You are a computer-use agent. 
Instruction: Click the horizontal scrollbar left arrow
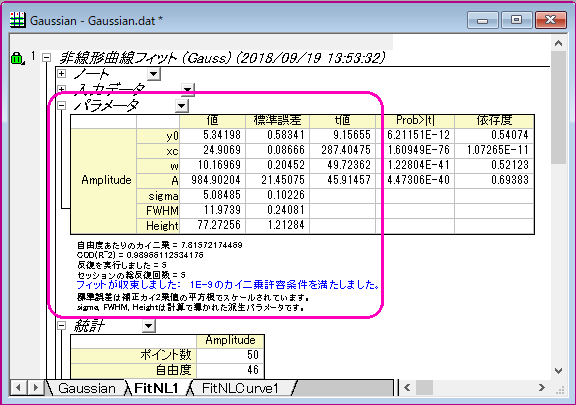(x=407, y=387)
